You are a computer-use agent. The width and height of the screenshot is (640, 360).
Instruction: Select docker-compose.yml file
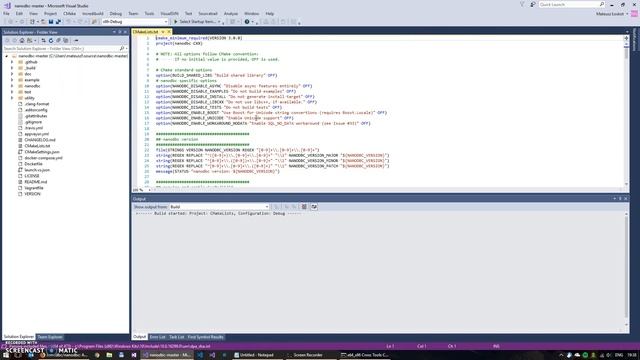point(43,158)
